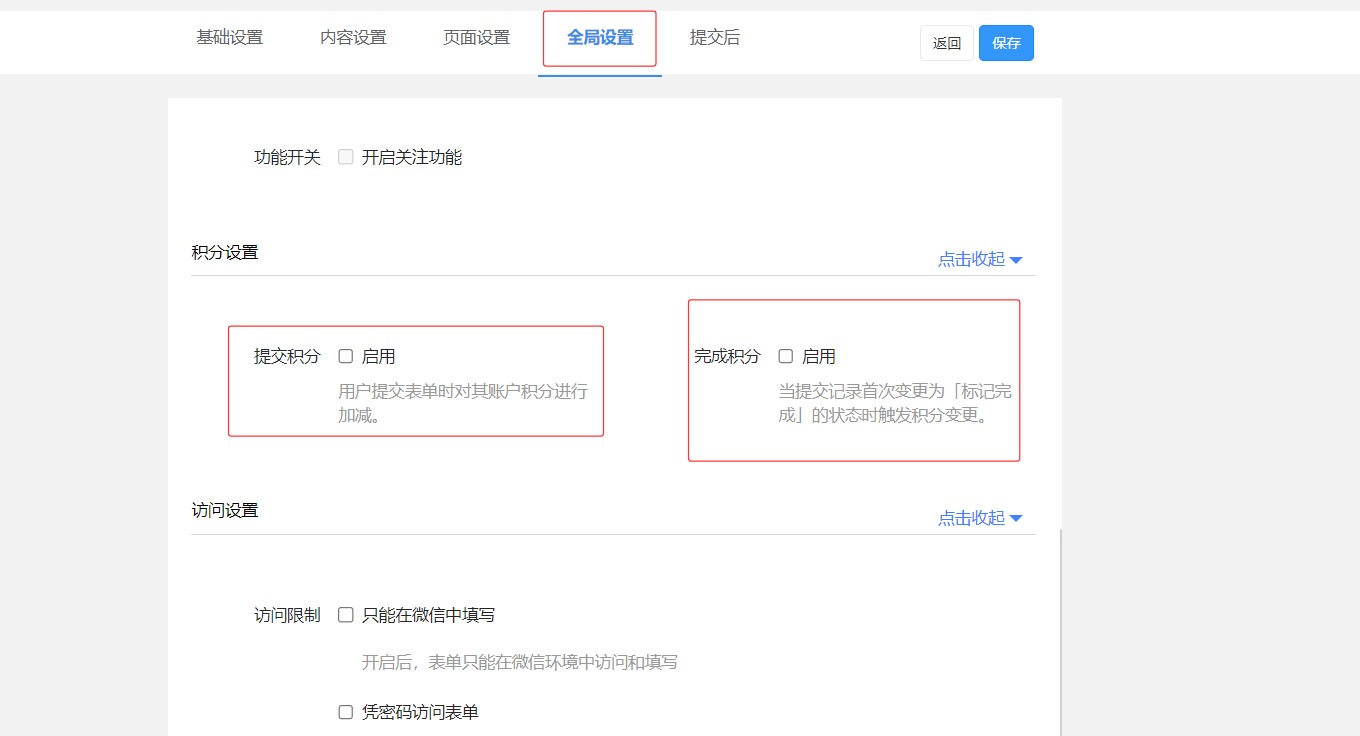This screenshot has height=736, width=1360.
Task: Click the 访问限制 field label
Action: point(287,615)
